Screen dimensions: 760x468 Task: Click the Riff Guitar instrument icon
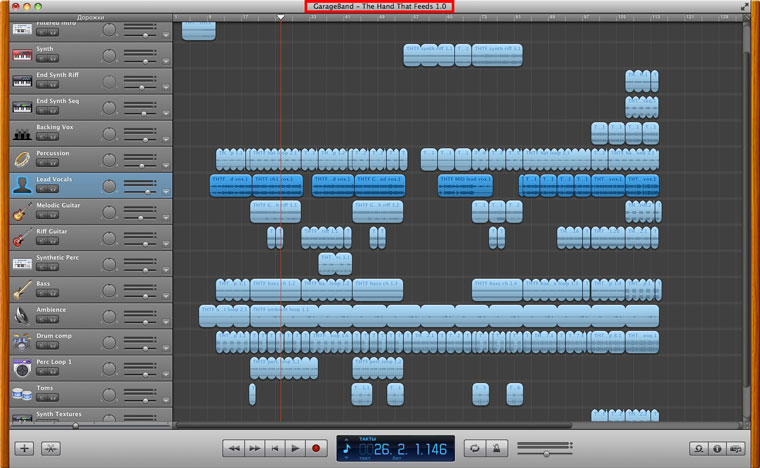tap(21, 238)
